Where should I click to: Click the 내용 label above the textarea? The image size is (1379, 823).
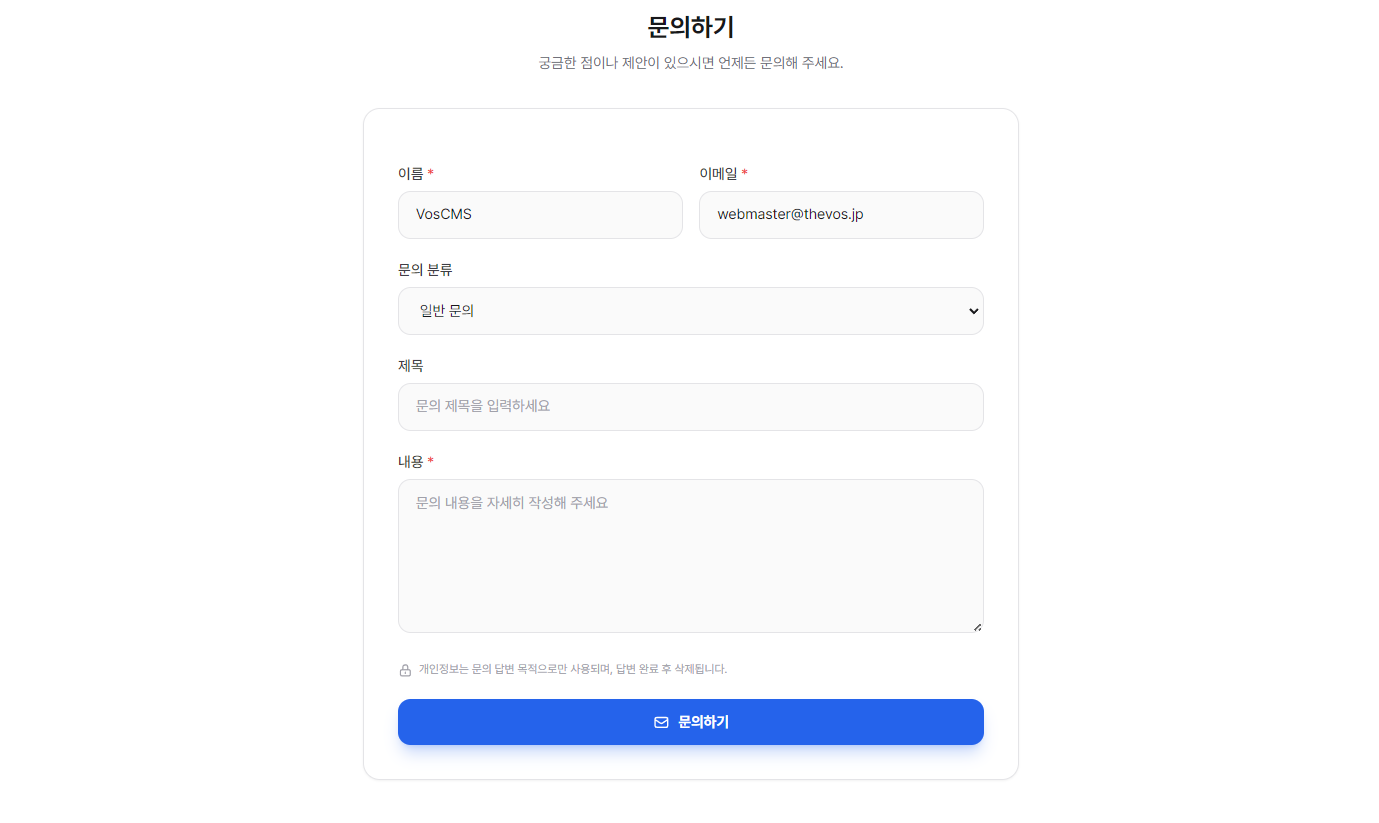411,461
